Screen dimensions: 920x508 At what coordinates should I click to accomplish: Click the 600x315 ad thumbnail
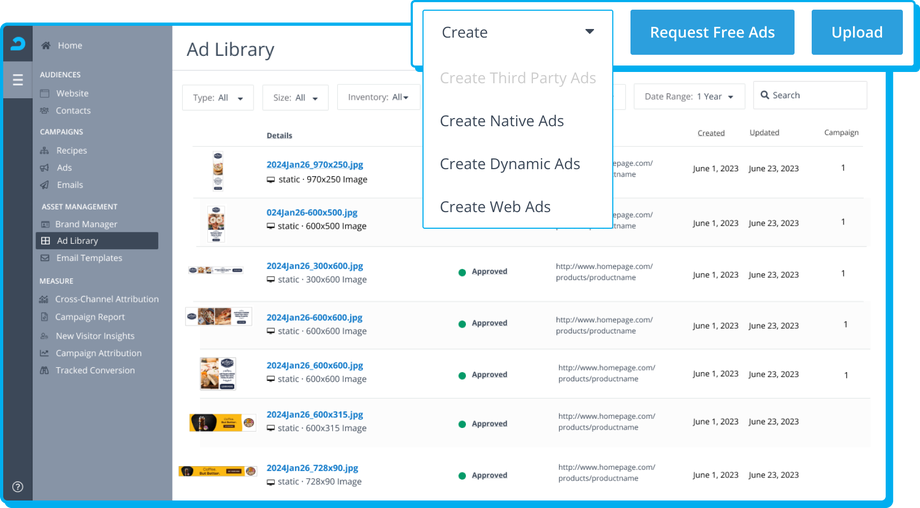pos(222,422)
